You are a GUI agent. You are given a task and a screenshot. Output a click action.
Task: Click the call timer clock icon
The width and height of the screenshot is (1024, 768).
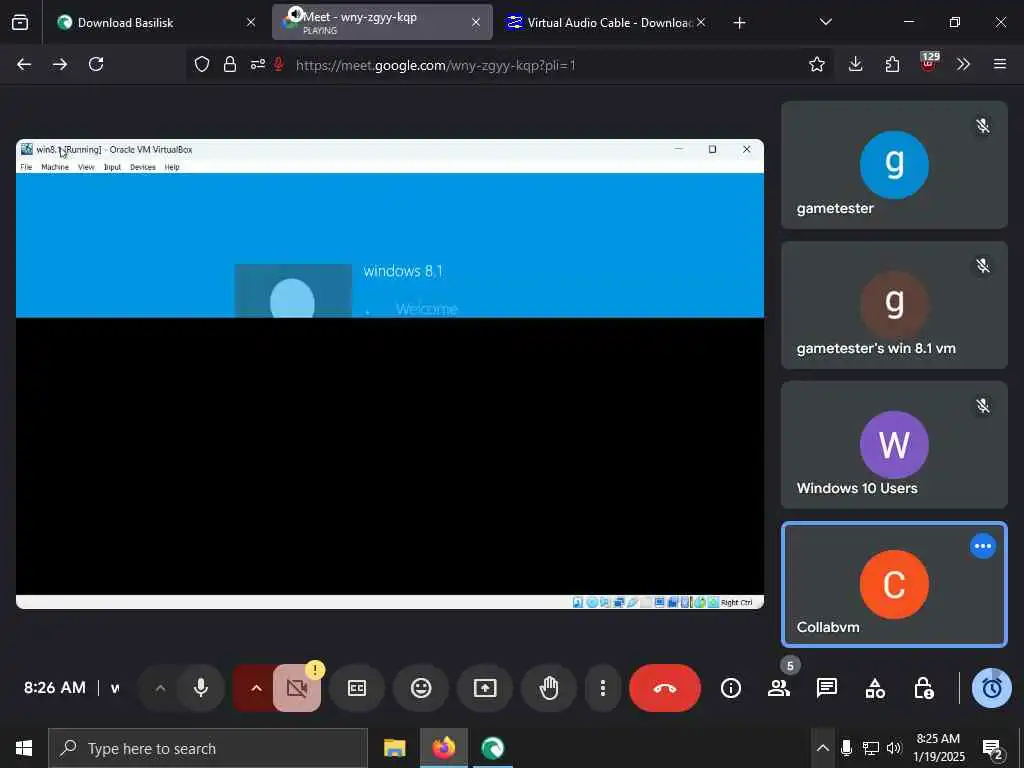point(992,688)
